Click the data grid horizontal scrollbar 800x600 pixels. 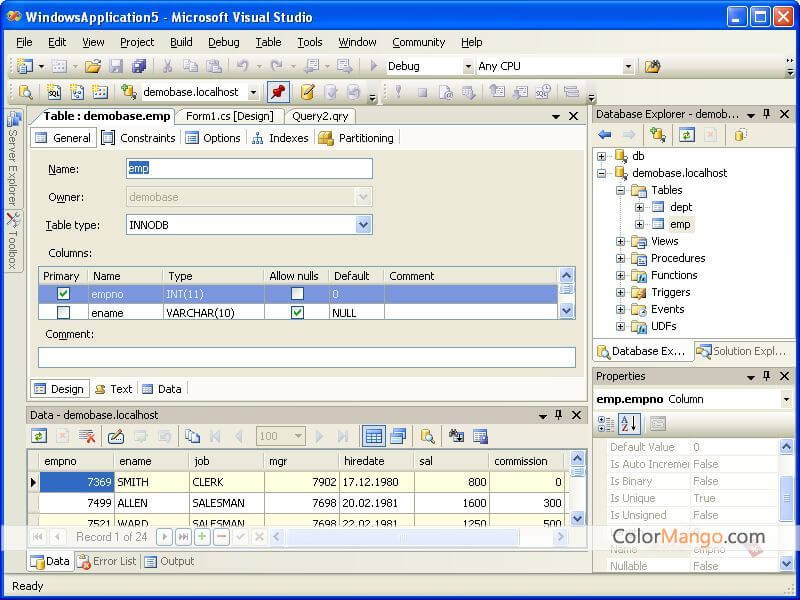click(x=403, y=536)
